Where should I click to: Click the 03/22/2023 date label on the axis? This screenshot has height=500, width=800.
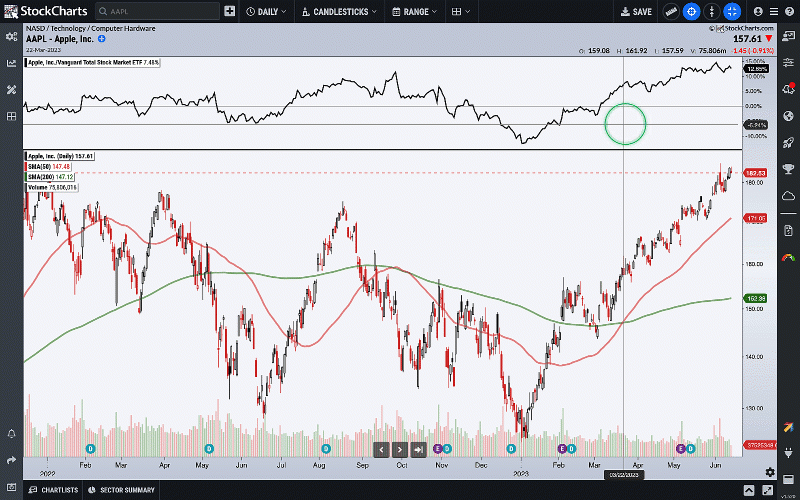(x=624, y=475)
